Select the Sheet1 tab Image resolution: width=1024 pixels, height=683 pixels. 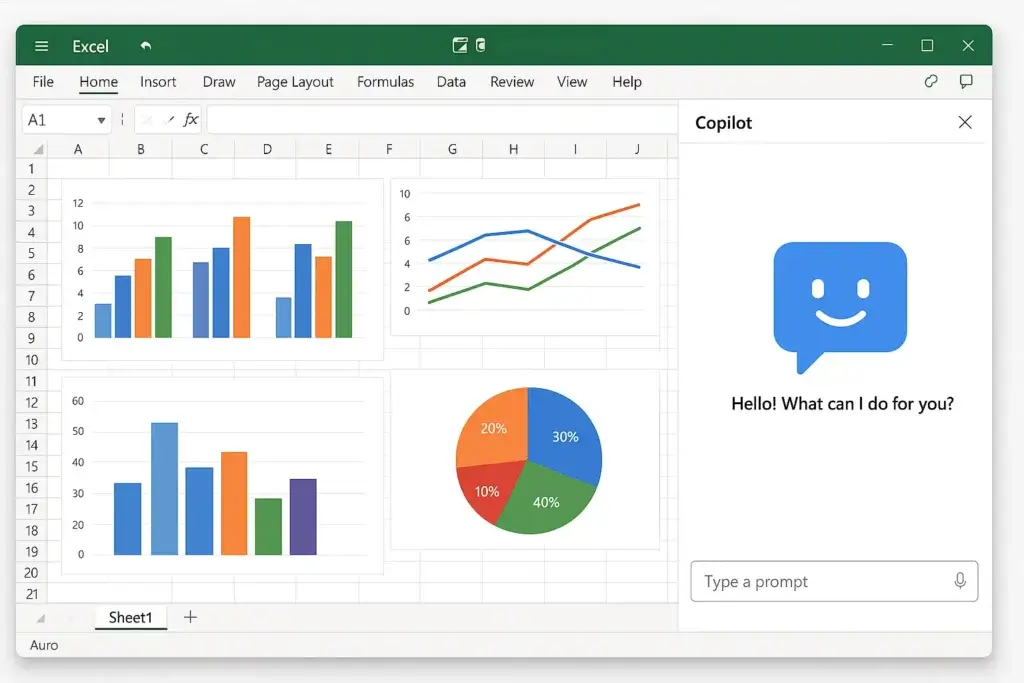coord(130,617)
